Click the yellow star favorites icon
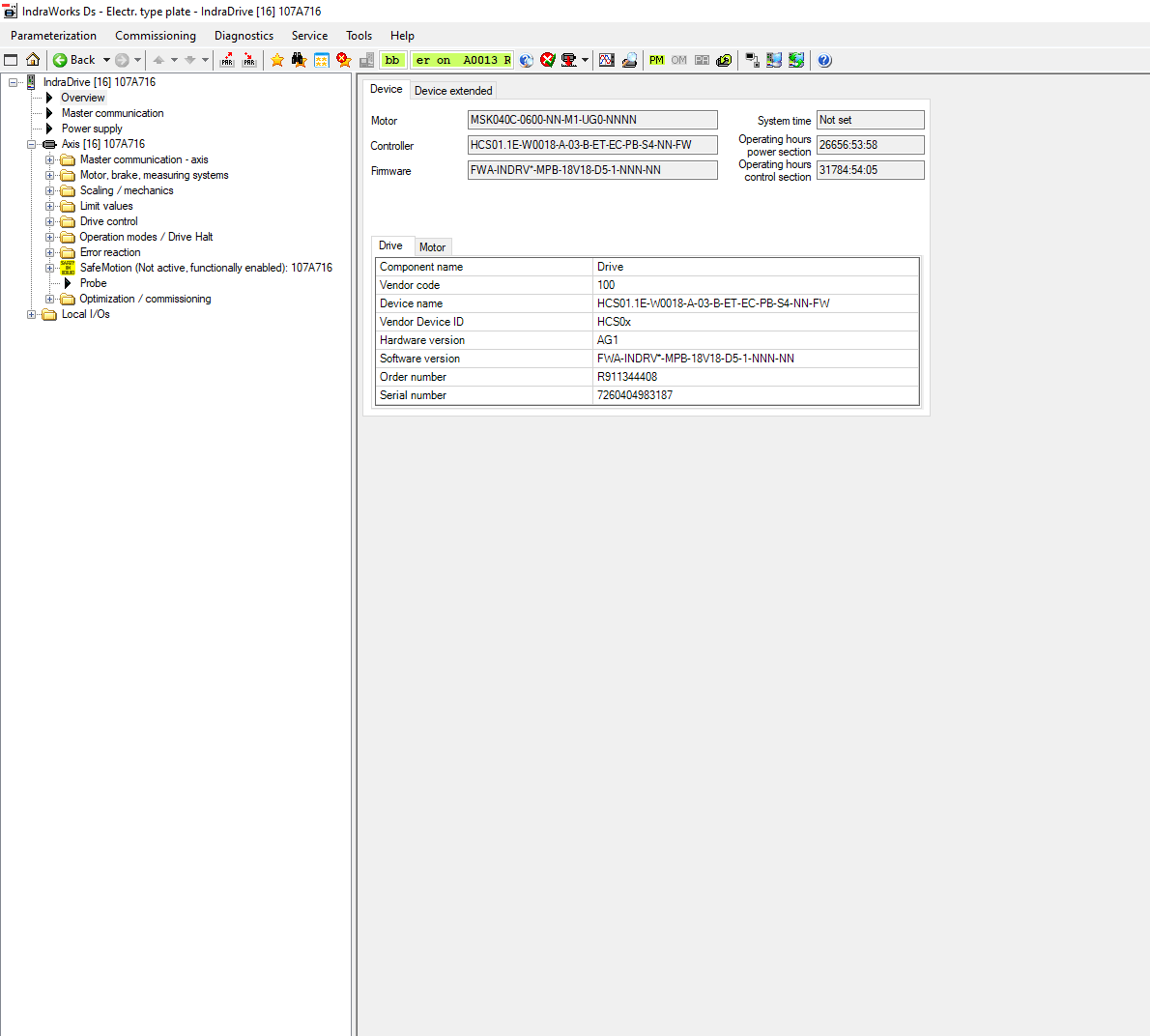Screen dimensions: 1150x1036 [x=277, y=60]
